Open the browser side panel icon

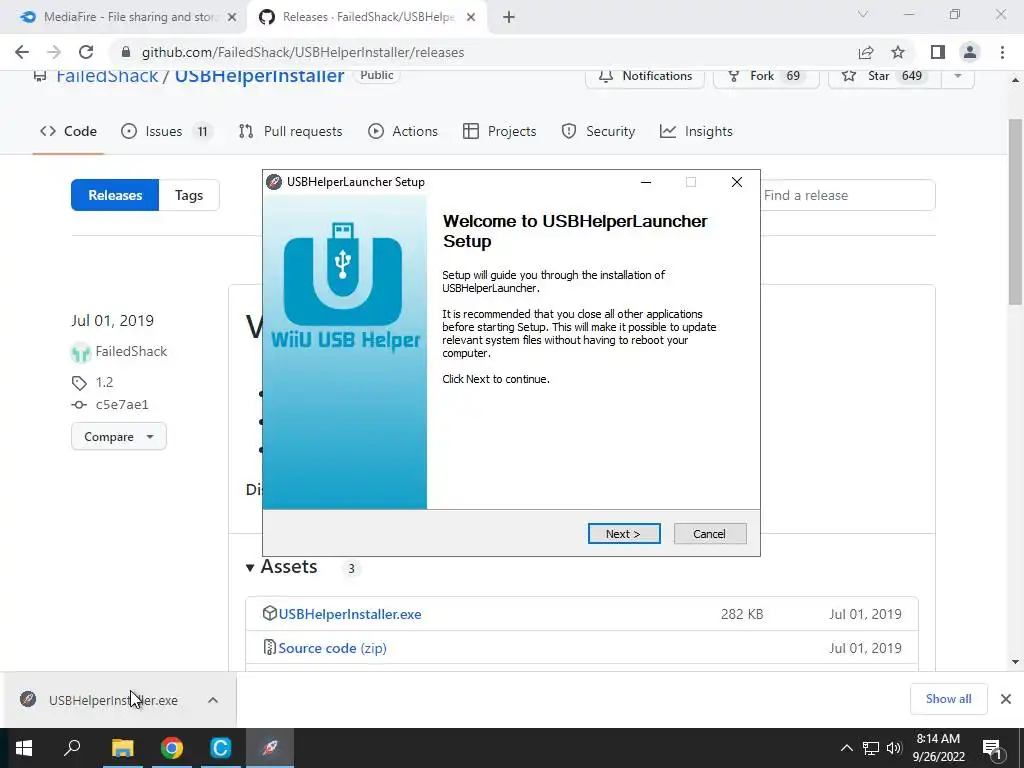(938, 52)
